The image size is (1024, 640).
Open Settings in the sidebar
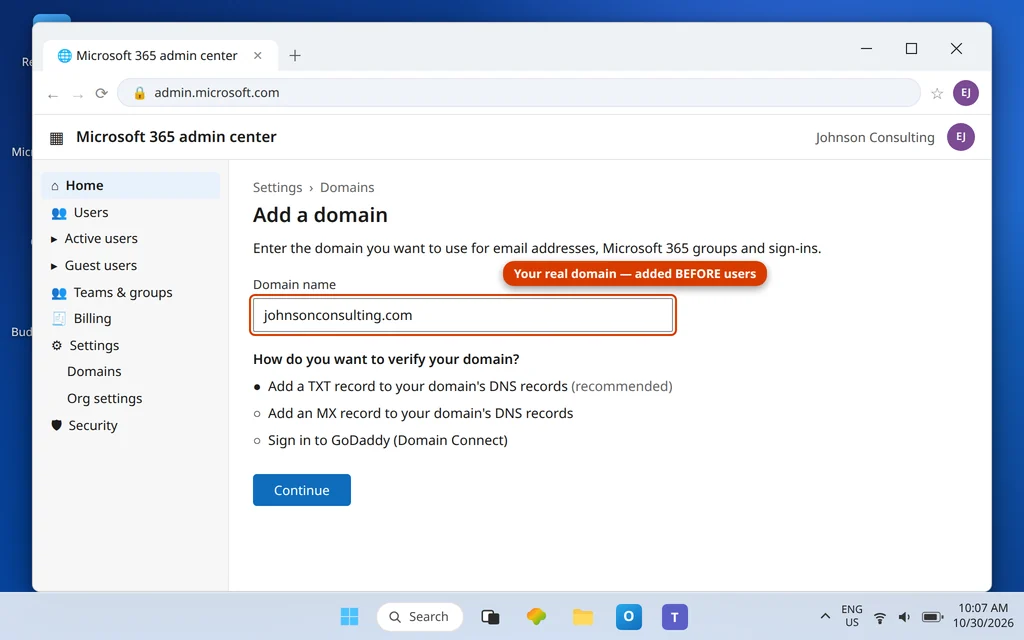click(94, 345)
